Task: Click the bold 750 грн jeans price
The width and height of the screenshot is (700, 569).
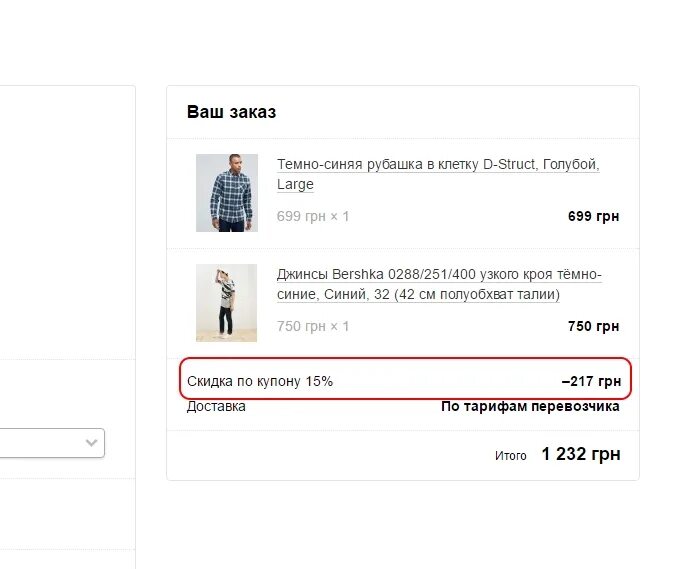Action: 593,326
